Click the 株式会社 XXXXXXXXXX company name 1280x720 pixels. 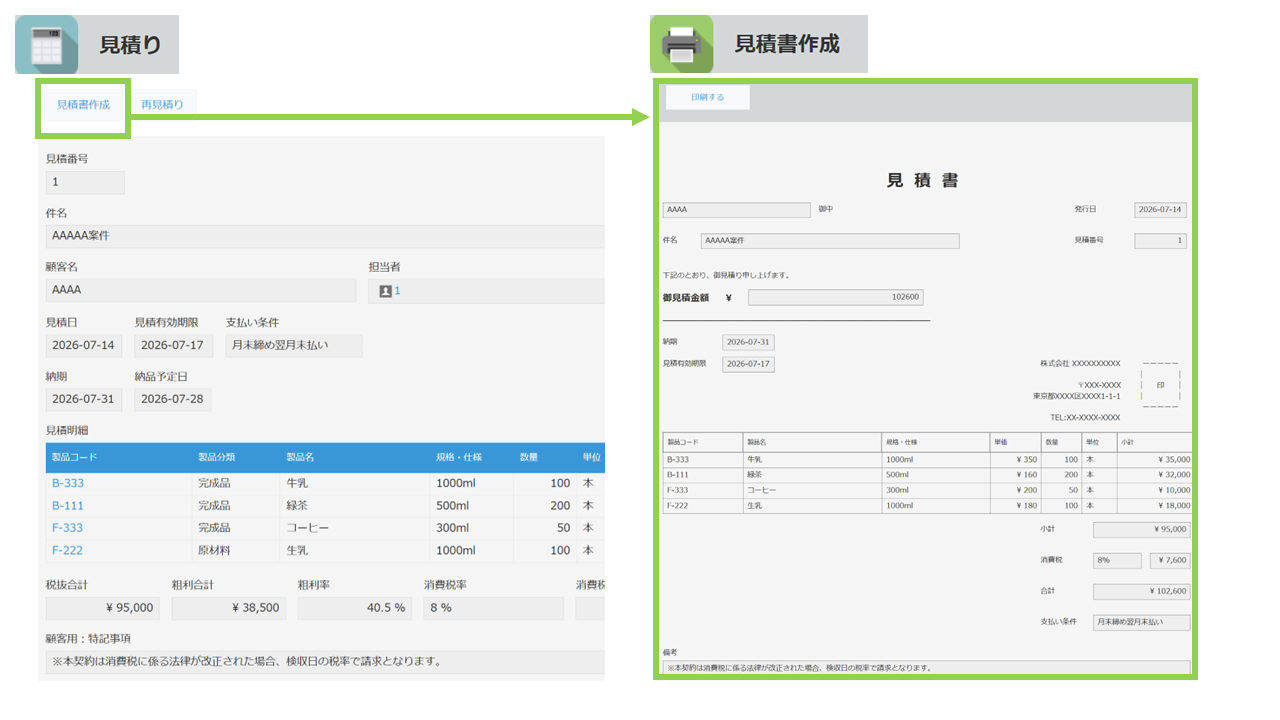(x=1080, y=364)
